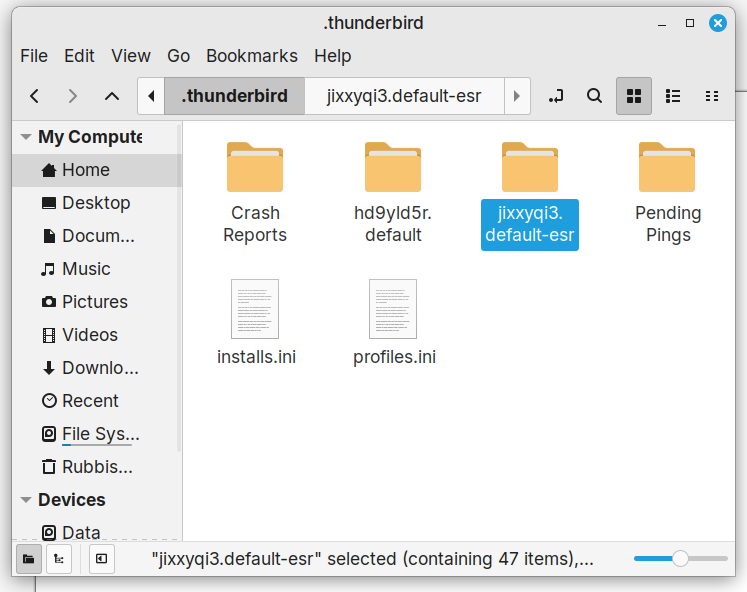Open the Help menu
This screenshot has height=592, width=747.
(333, 56)
